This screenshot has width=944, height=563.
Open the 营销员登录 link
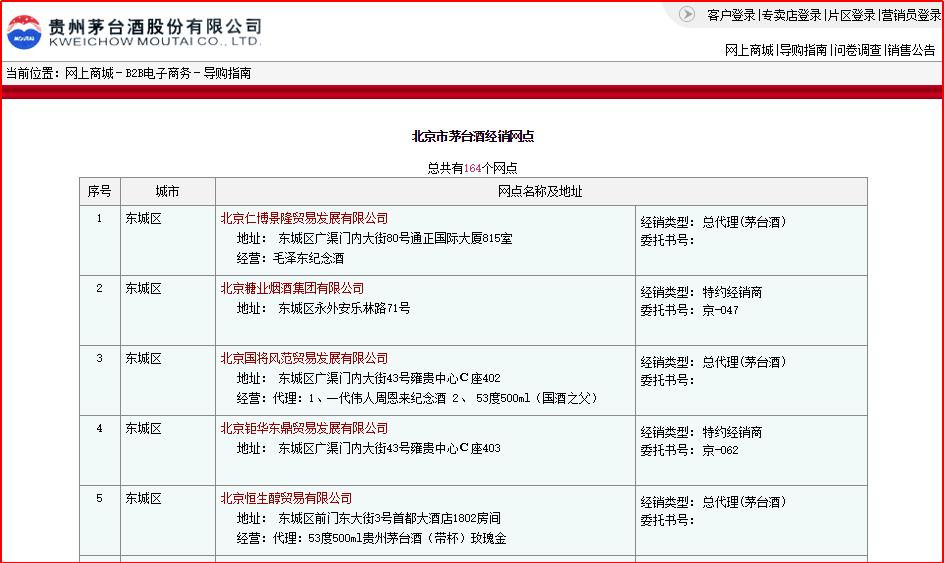pos(911,16)
